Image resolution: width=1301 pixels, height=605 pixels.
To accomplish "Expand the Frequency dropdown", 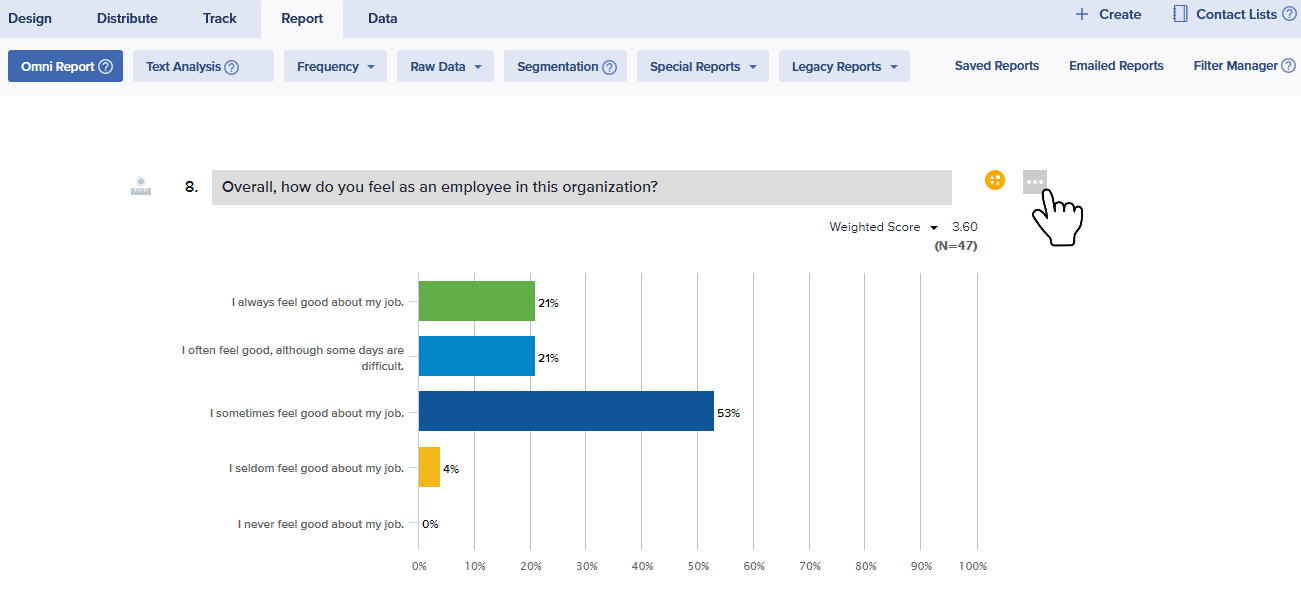I will click(335, 67).
